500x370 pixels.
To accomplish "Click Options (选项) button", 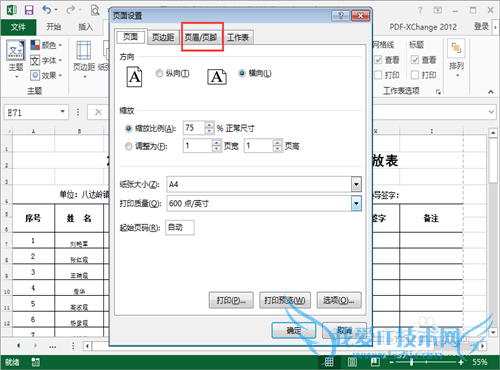I will (x=339, y=300).
